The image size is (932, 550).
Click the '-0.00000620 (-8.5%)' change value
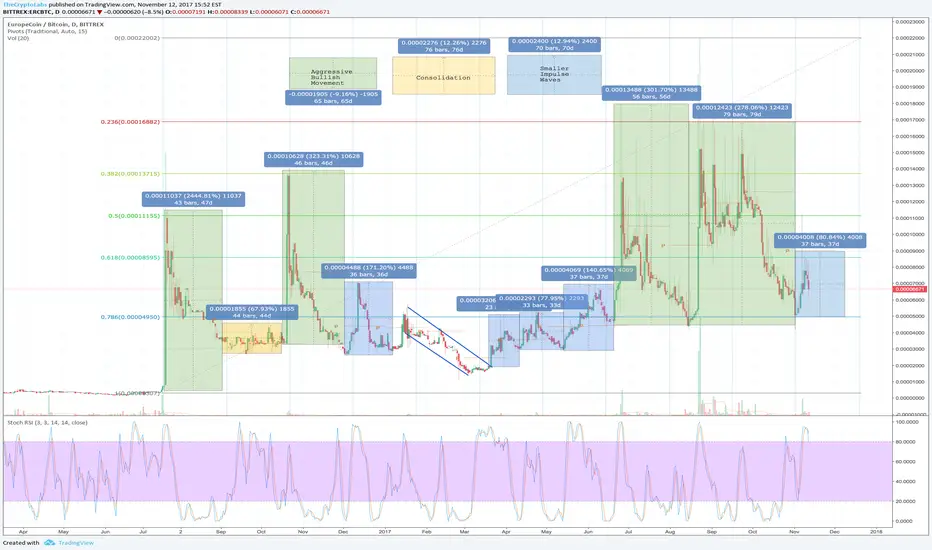click(x=133, y=12)
